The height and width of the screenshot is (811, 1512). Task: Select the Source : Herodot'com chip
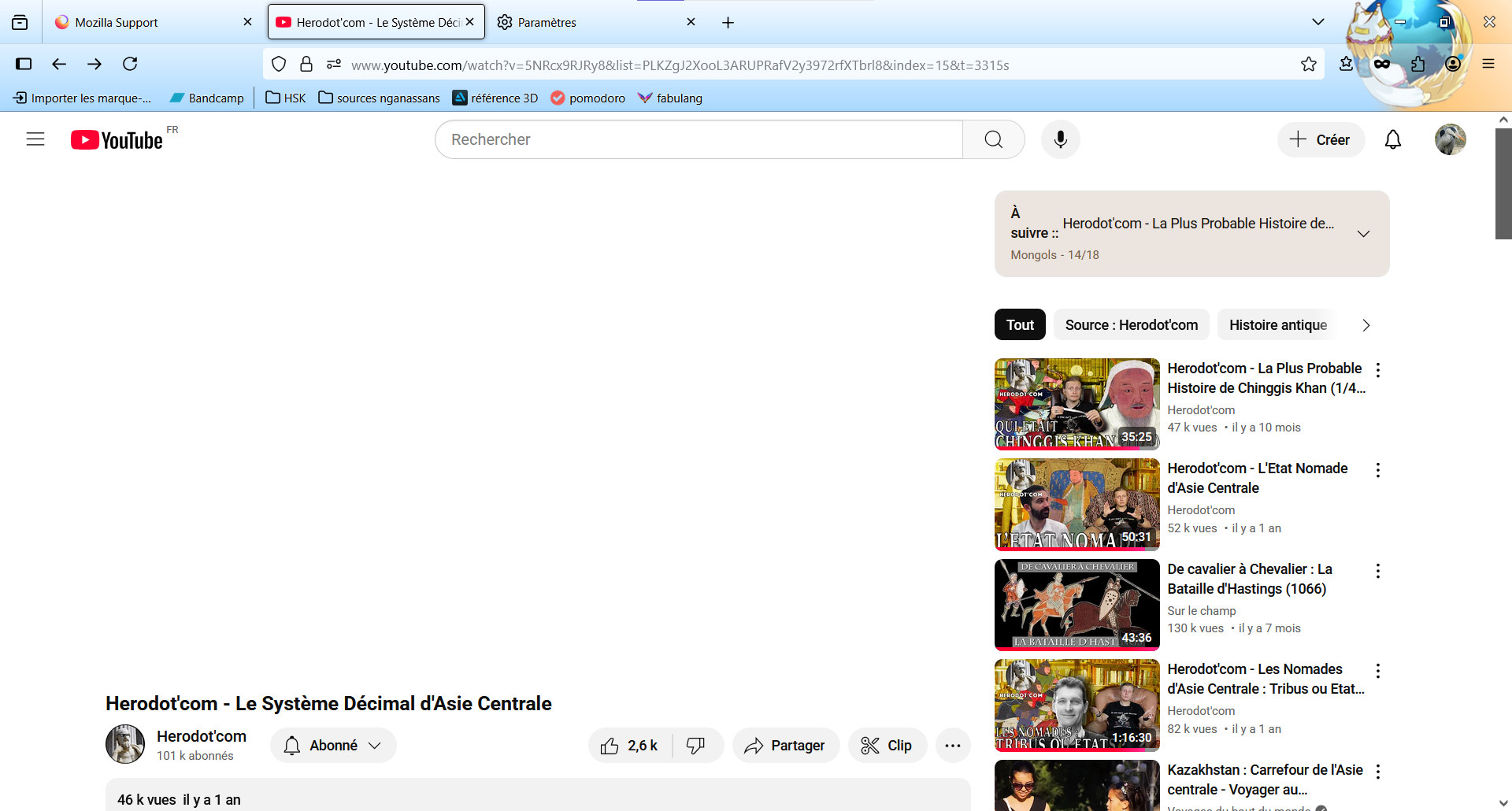[1132, 324]
